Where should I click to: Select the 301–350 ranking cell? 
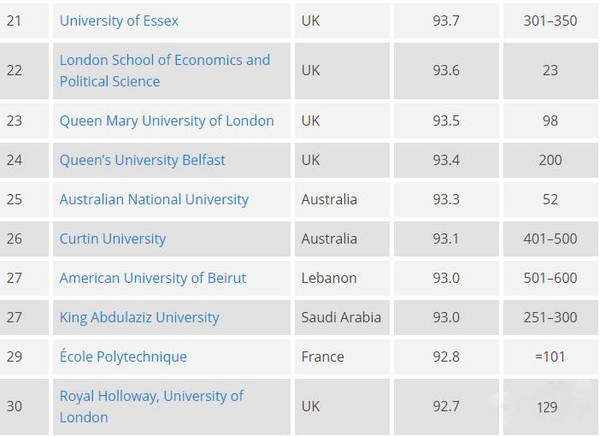point(550,21)
